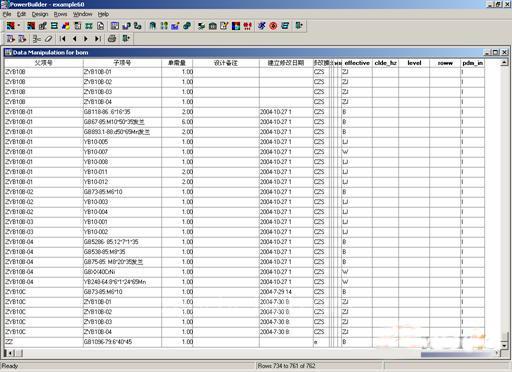
Task: Select cell YB10-001 in the 子项号 column
Action: 122,222
